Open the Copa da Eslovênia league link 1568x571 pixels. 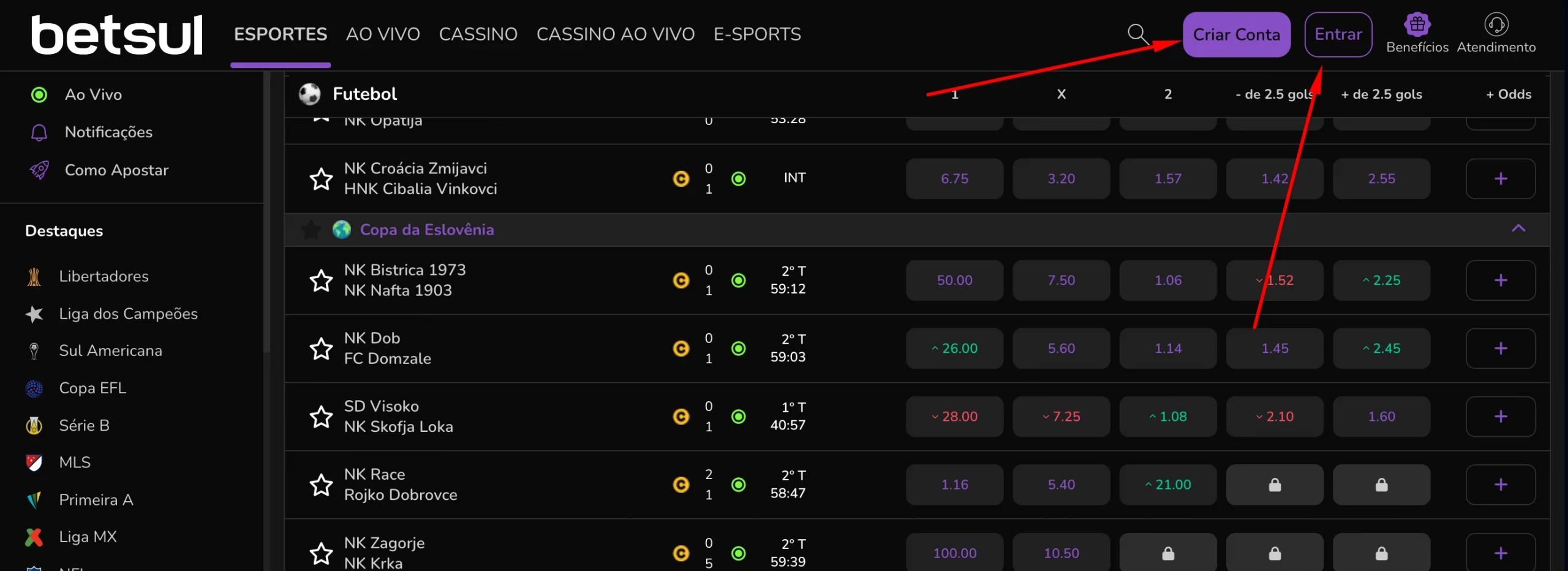coord(426,230)
